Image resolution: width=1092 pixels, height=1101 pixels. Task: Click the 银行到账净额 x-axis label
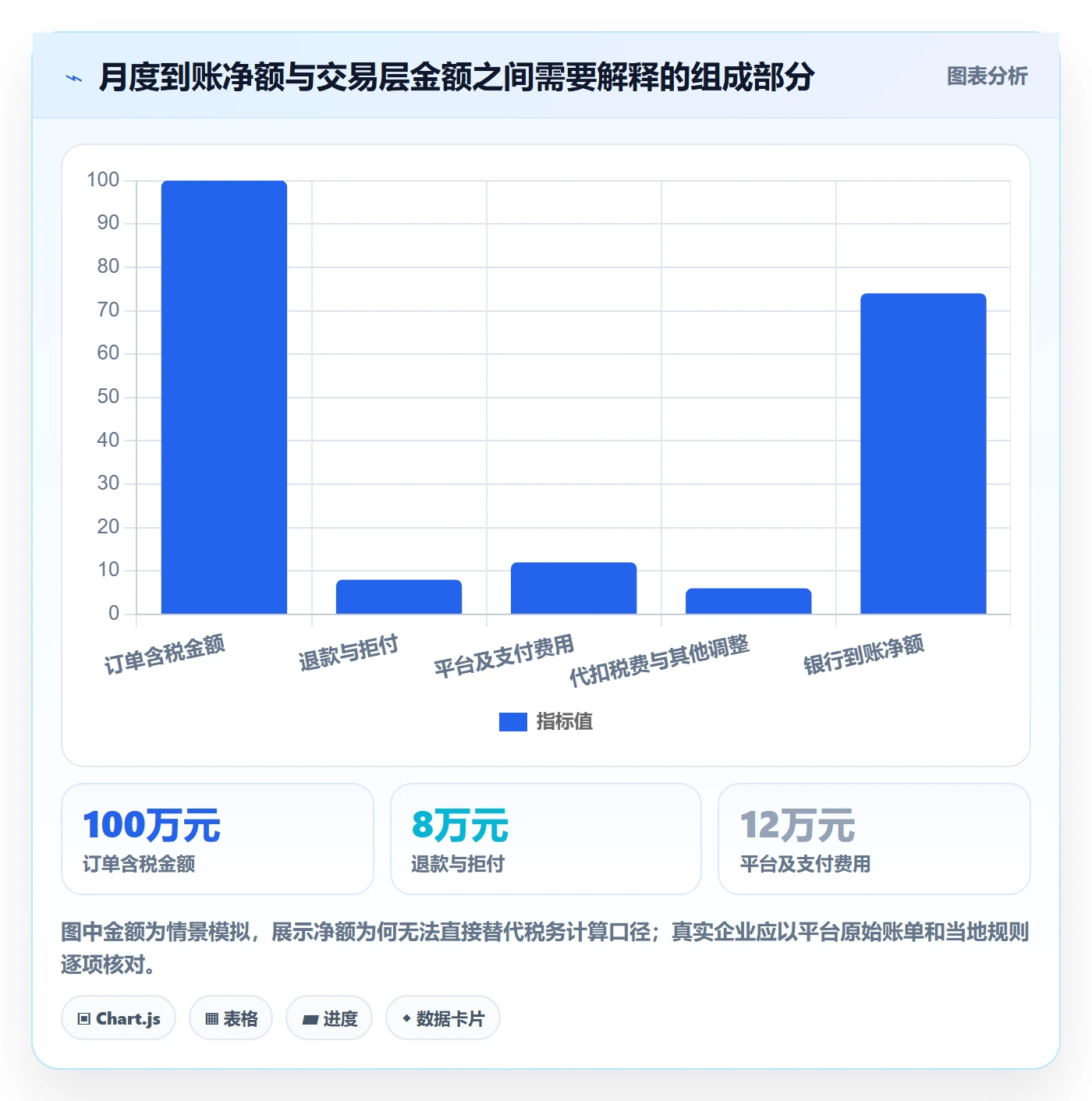(863, 654)
